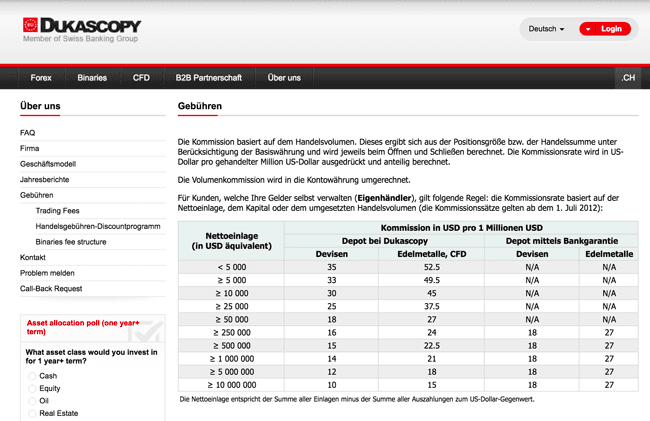The width and height of the screenshot is (650, 421).
Task: Select the Oil poll option
Action: click(x=32, y=401)
